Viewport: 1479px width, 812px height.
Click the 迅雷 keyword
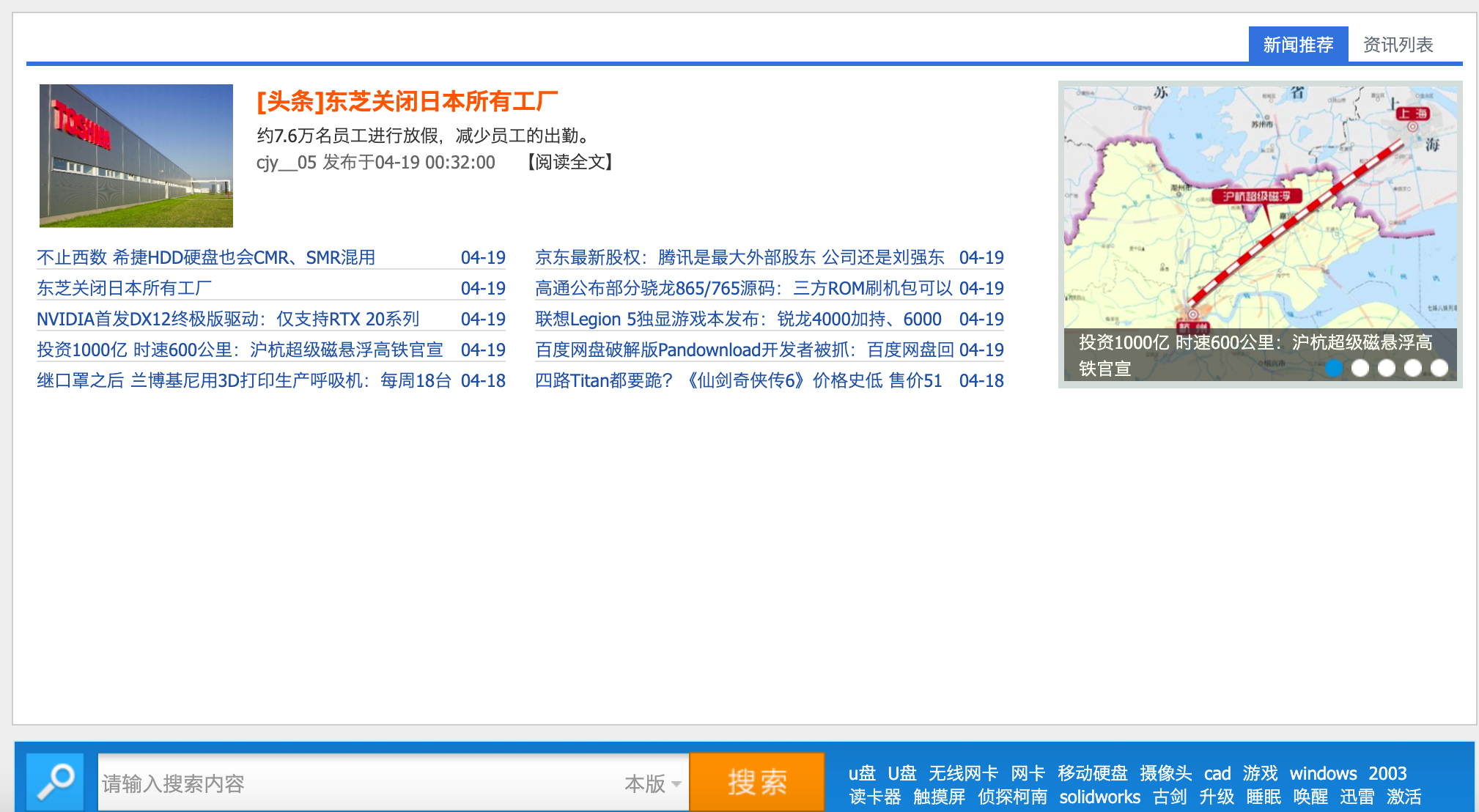[x=1357, y=797]
